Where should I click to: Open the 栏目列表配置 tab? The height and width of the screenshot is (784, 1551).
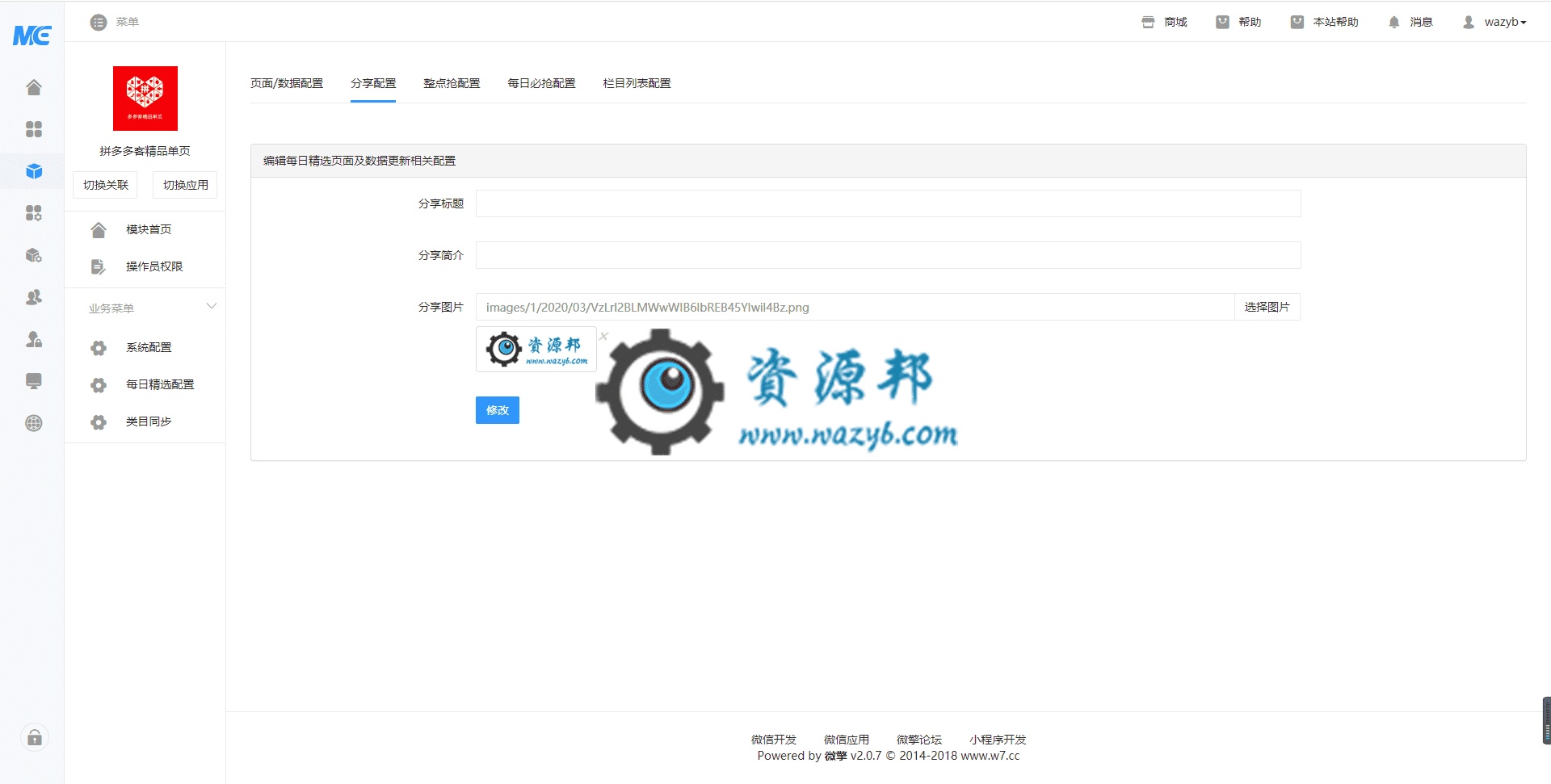point(637,83)
